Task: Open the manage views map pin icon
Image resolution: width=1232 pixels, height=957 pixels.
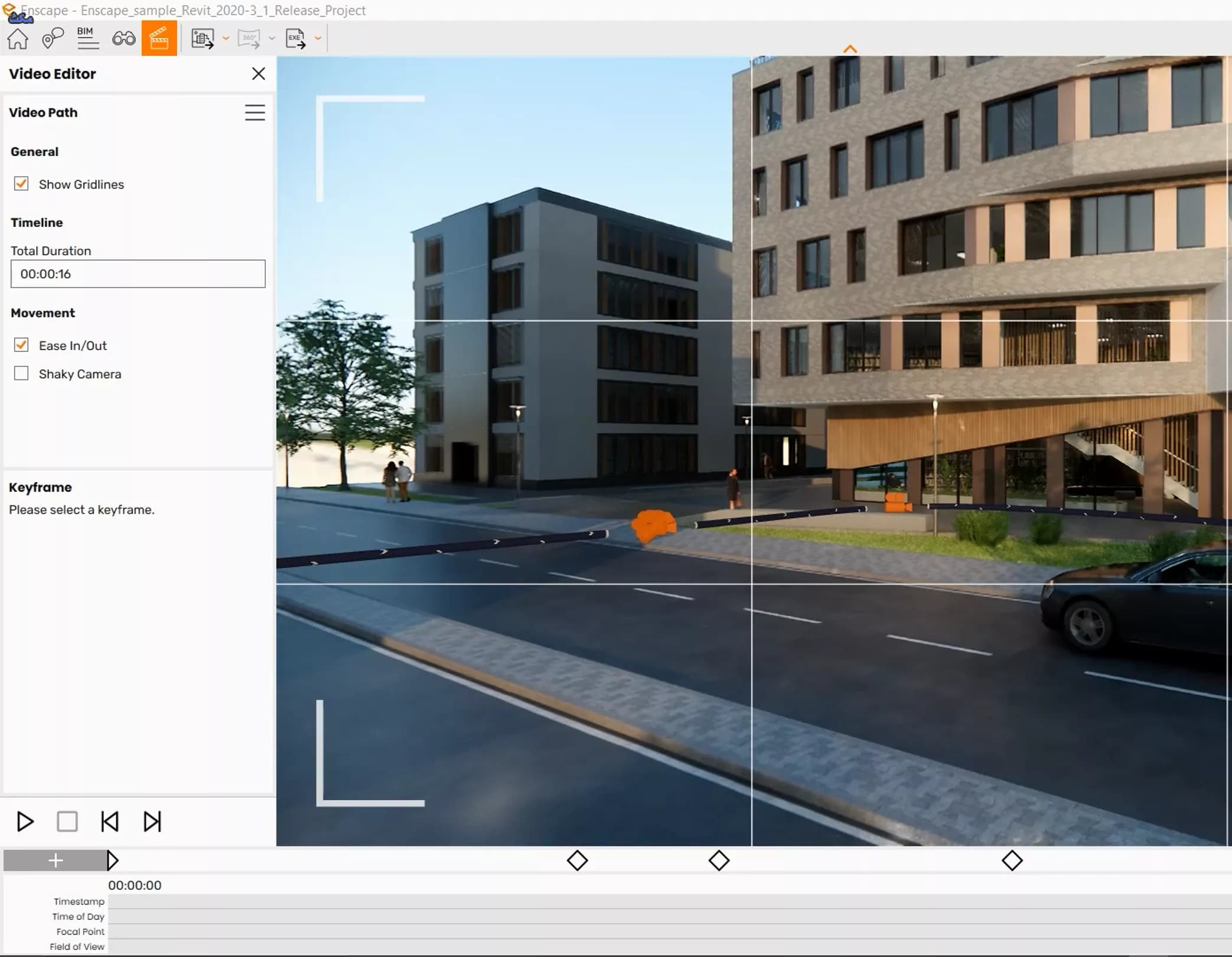Action: tap(53, 38)
